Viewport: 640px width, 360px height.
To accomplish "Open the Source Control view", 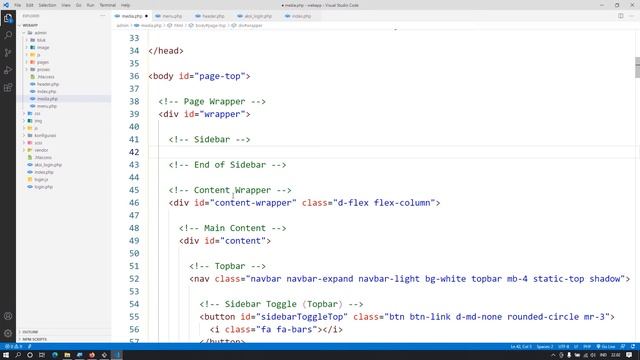I will point(8,53).
